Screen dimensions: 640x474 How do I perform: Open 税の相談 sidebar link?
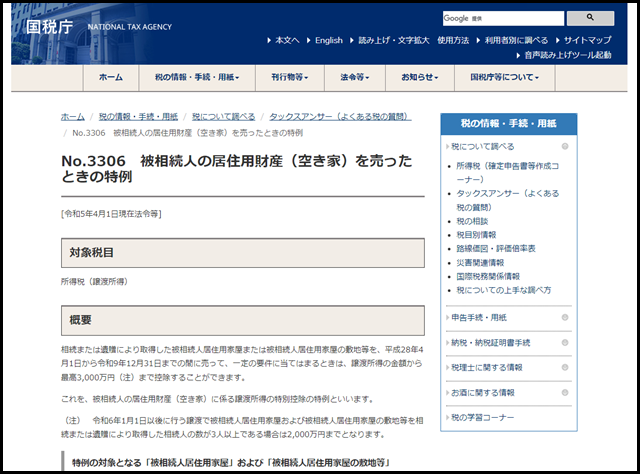(x=472, y=221)
